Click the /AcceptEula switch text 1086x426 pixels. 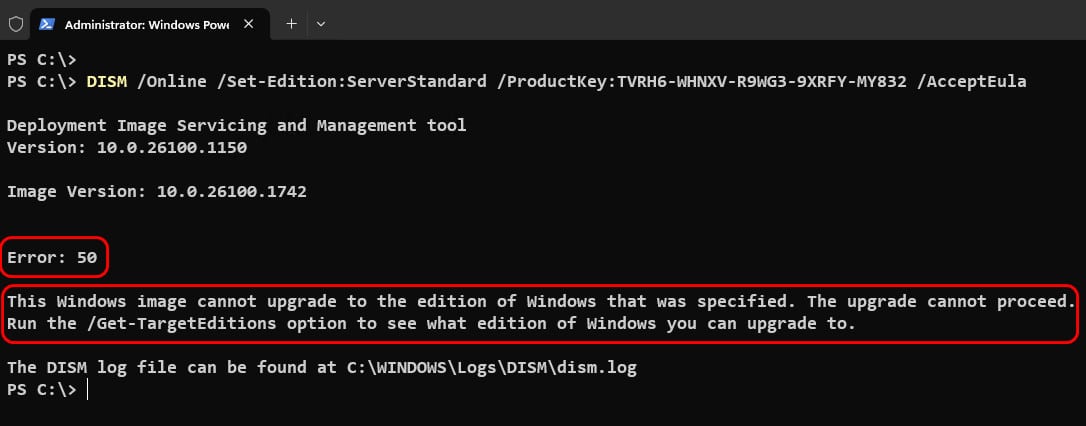[x=971, y=82]
